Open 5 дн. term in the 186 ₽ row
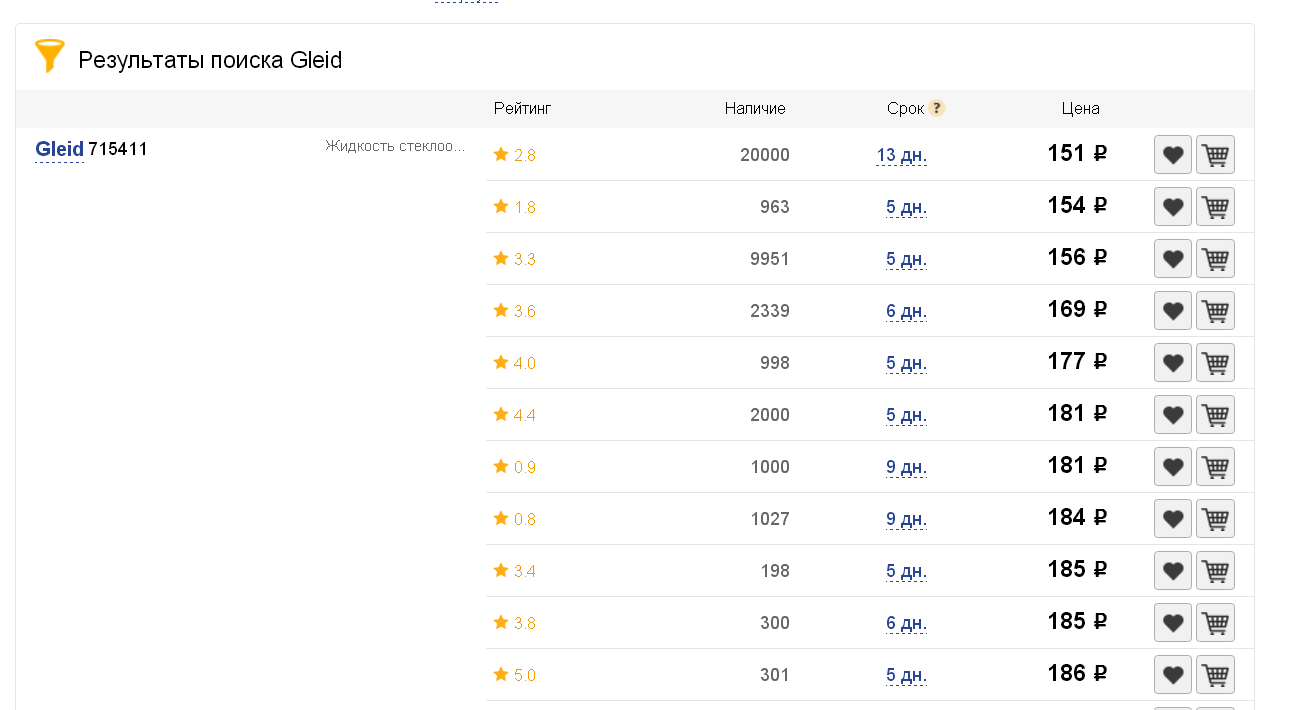Viewport: 1314px width, 710px height. (x=906, y=675)
